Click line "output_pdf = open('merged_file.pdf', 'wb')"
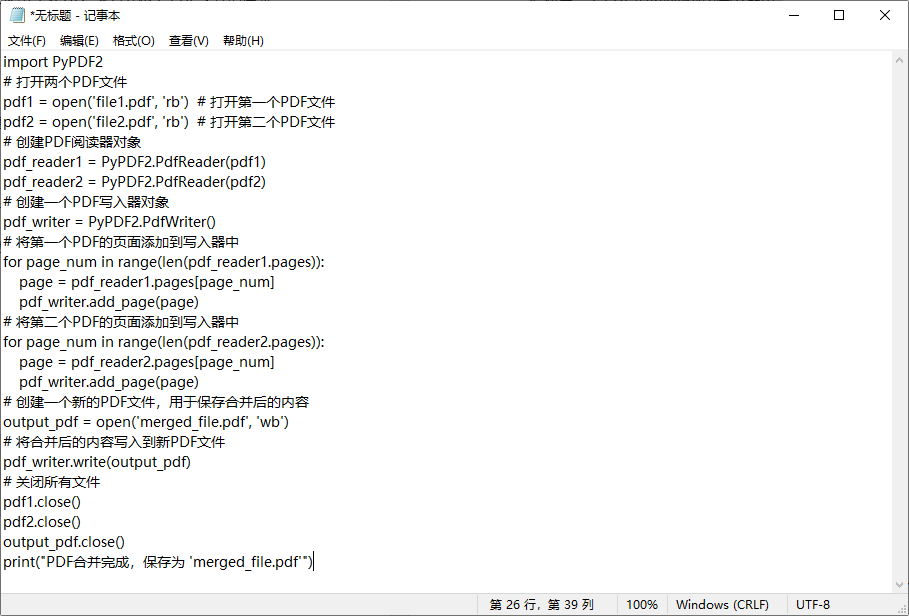Image resolution: width=909 pixels, height=616 pixels. click(146, 422)
